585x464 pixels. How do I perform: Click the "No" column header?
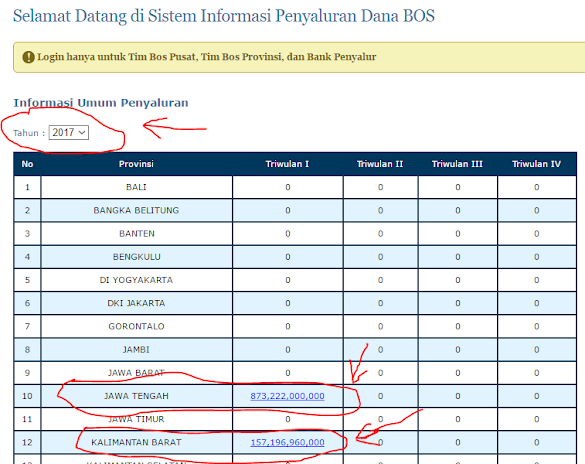pos(27,164)
